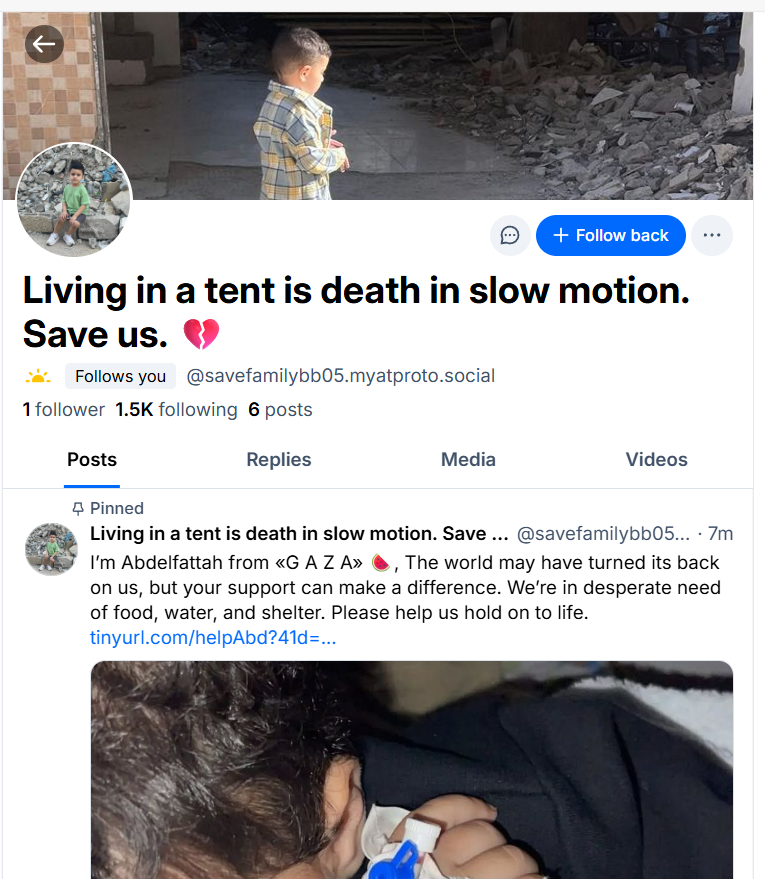Open the three-dot more options menu

pos(712,236)
